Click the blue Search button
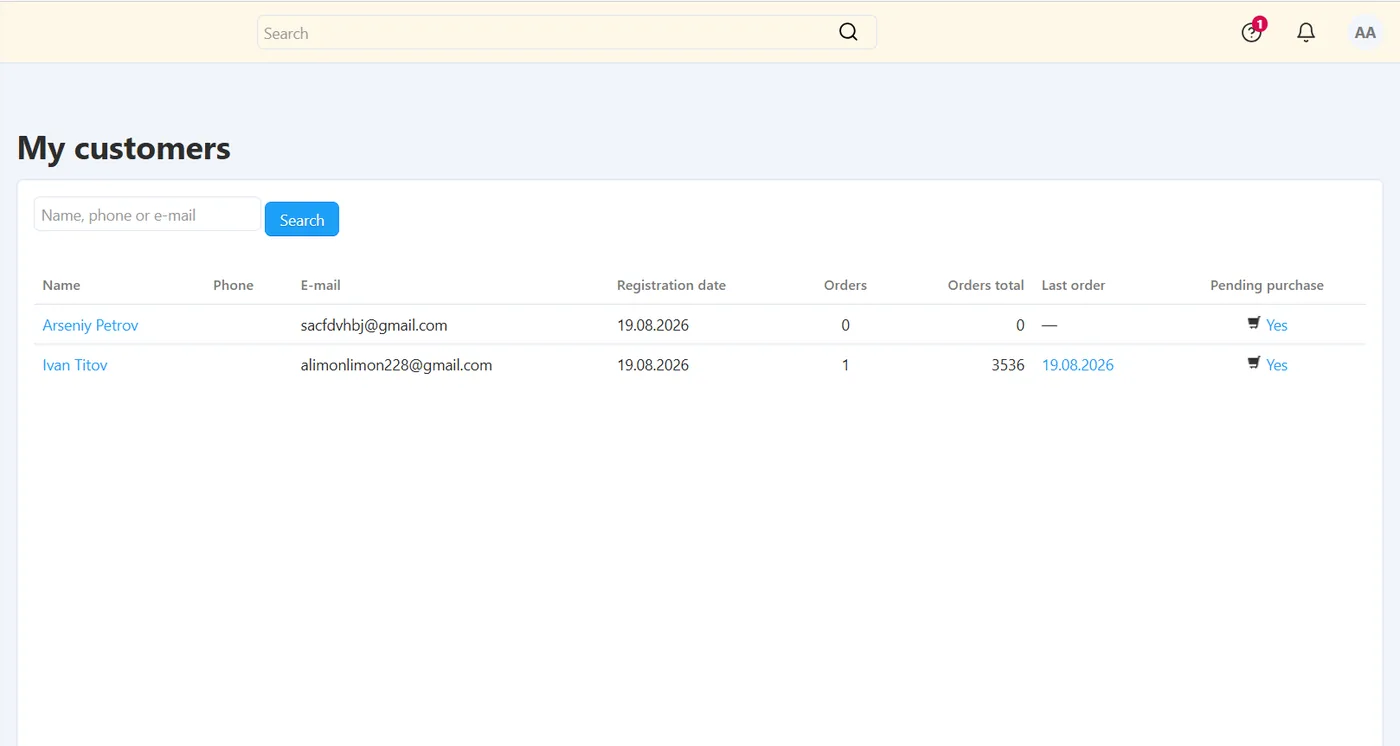This screenshot has height=746, width=1400. click(x=302, y=219)
